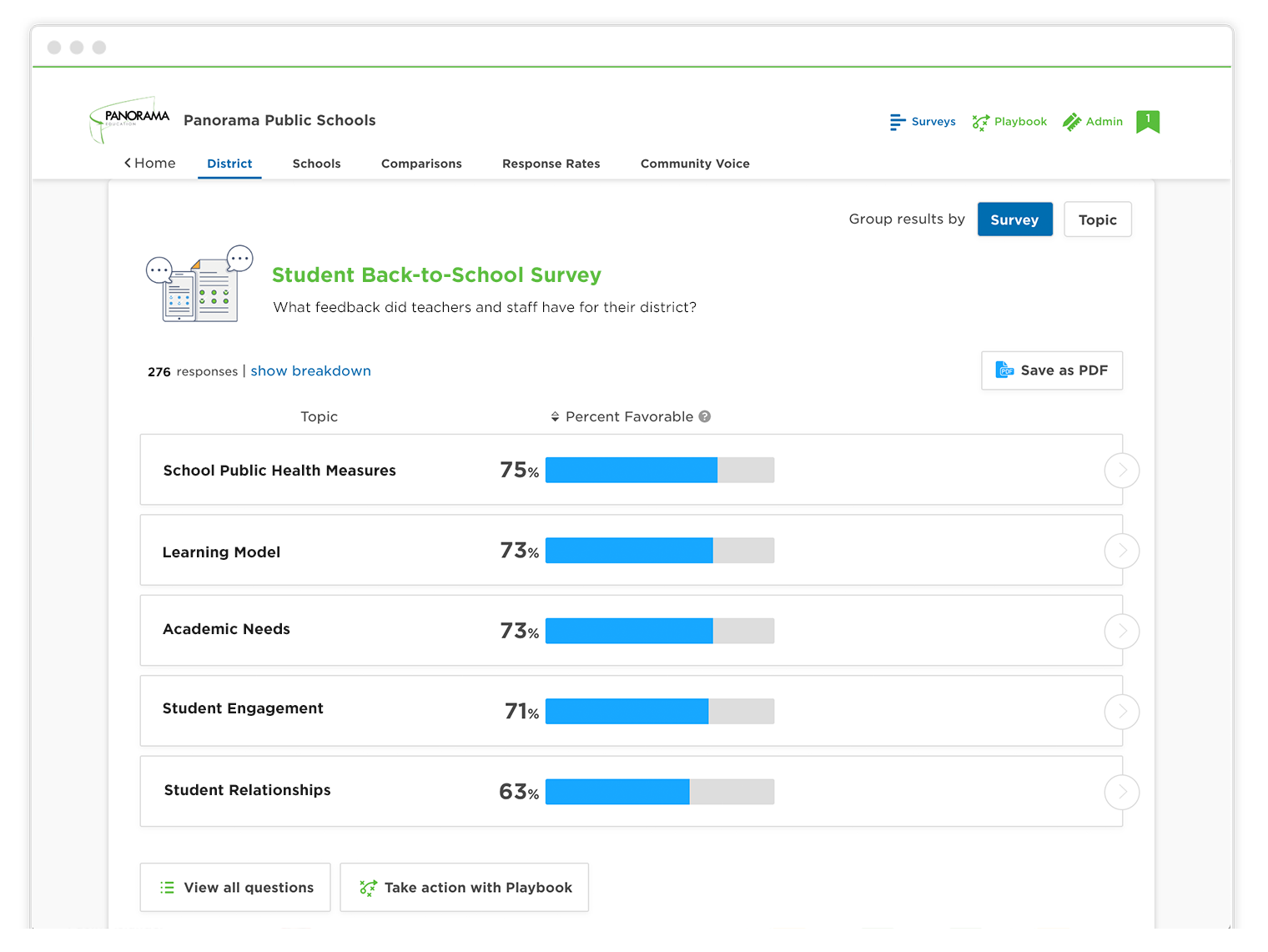This screenshot has width=1268, height=952.
Task: Click the Take action with Playbook button
Action: click(464, 887)
